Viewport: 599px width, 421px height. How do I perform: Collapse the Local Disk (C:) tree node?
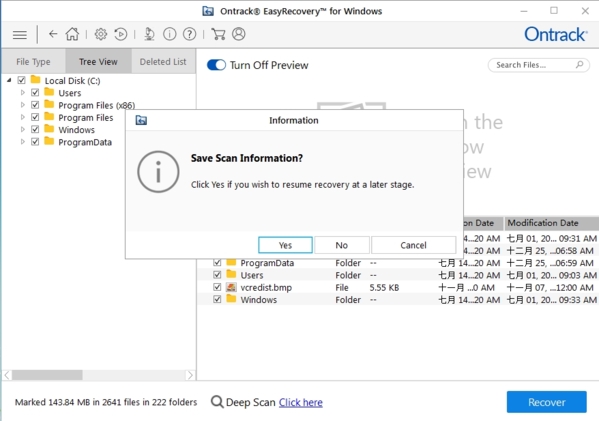pos(9,80)
